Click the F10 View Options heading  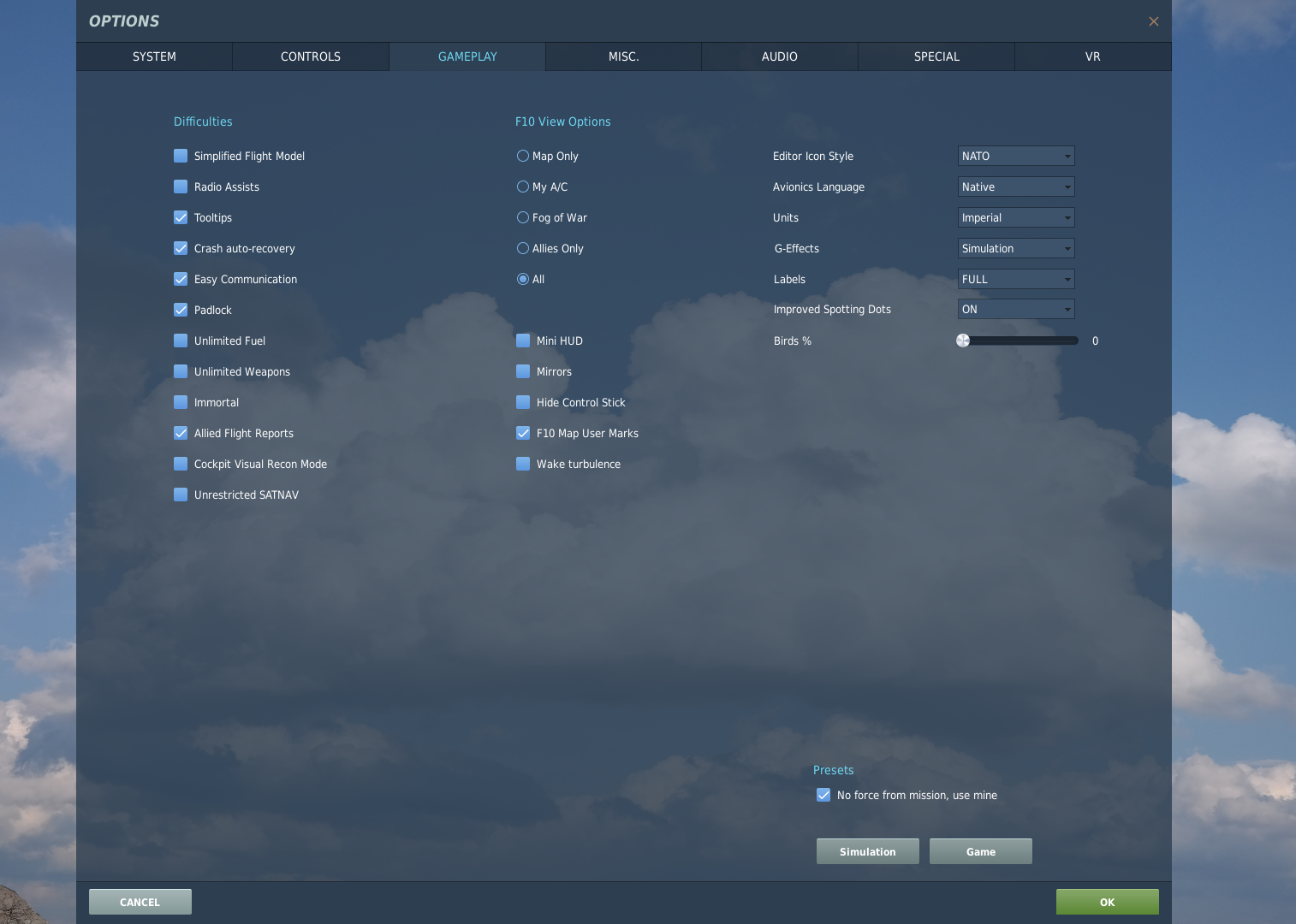(563, 121)
